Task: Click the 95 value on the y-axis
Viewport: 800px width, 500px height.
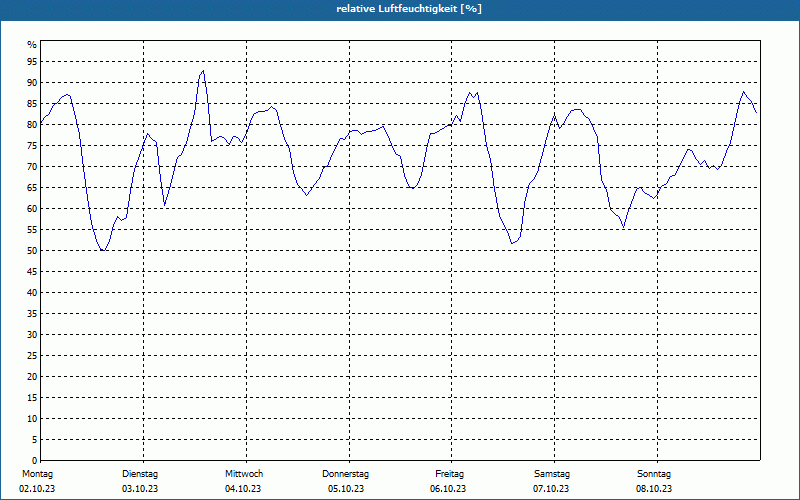Action: coord(32,62)
